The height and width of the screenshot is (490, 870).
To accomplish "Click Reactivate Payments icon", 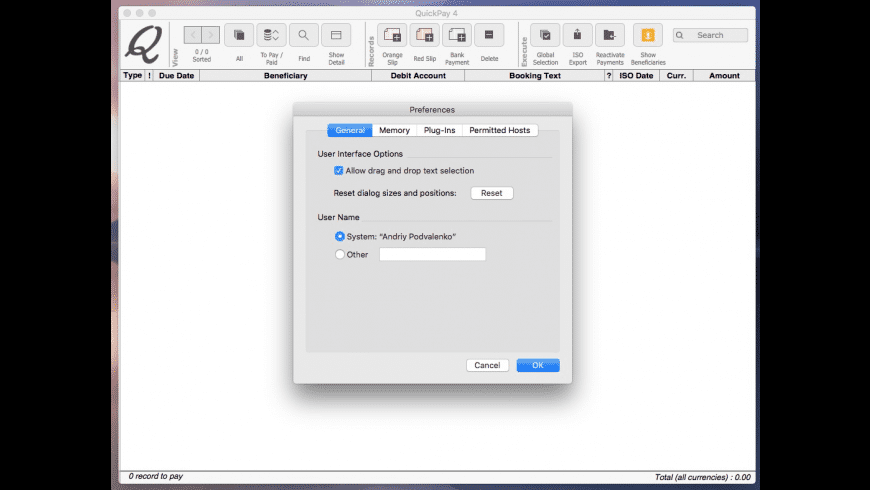I will click(x=610, y=35).
